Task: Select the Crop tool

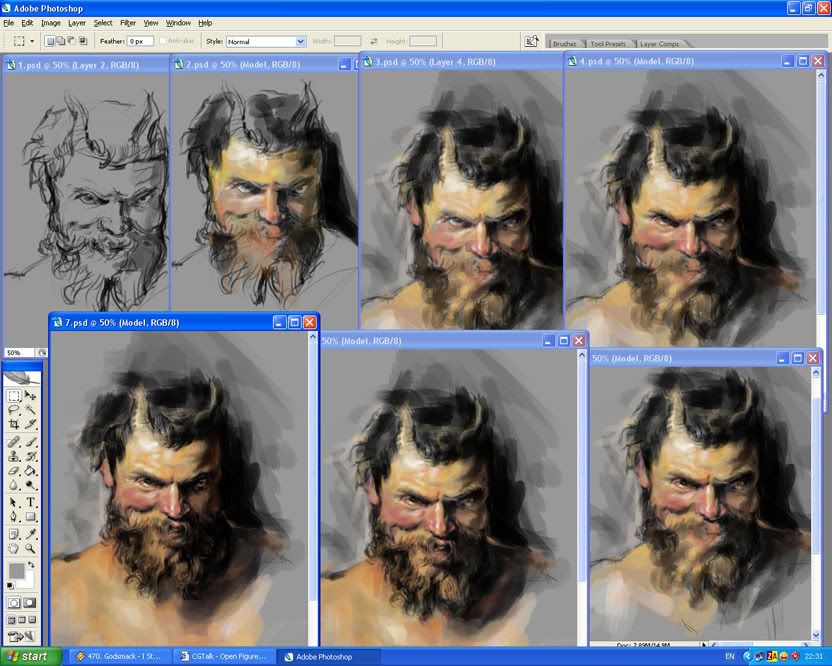Action: 14,425
